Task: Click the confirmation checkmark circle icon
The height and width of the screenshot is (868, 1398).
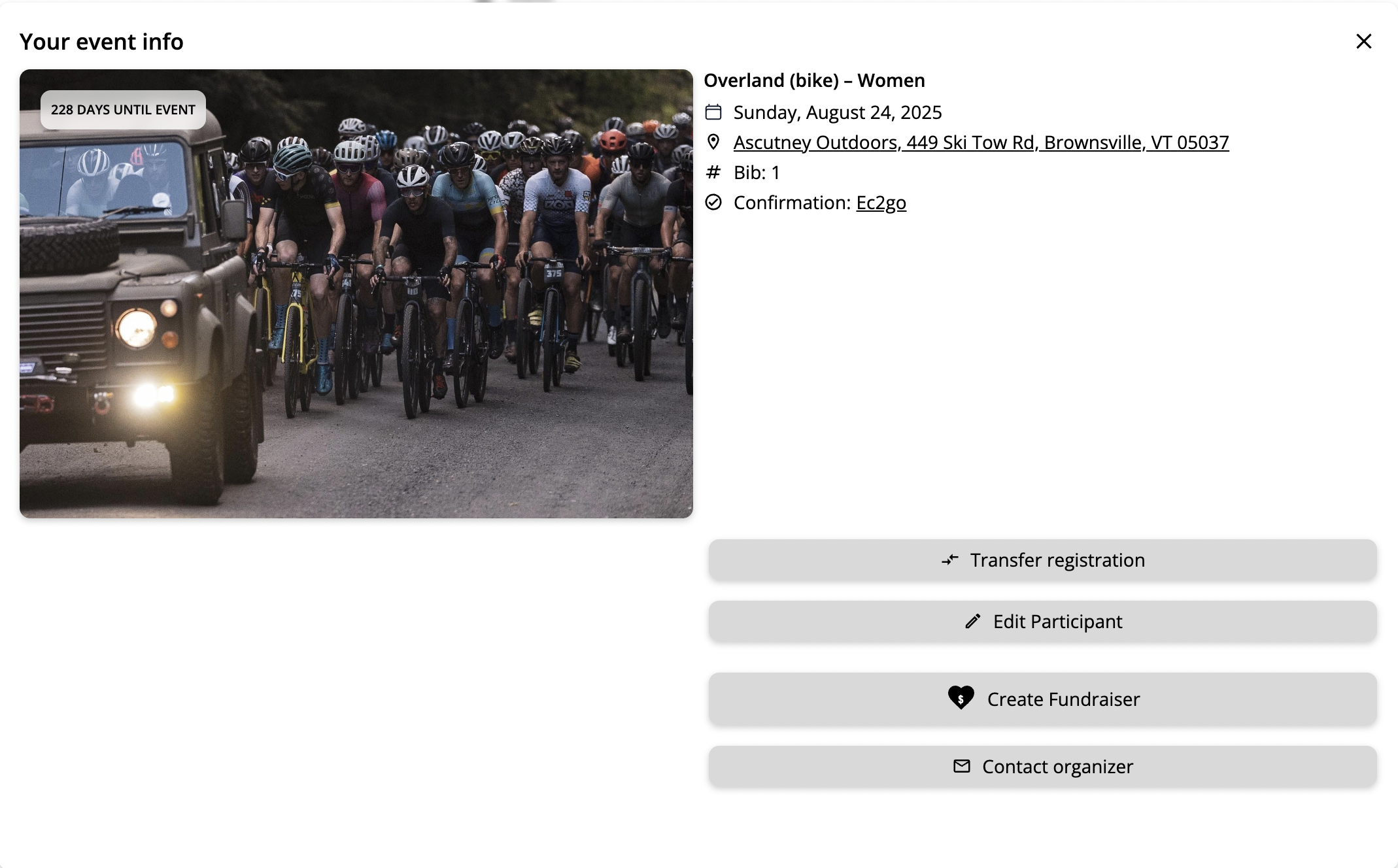Action: coord(713,203)
